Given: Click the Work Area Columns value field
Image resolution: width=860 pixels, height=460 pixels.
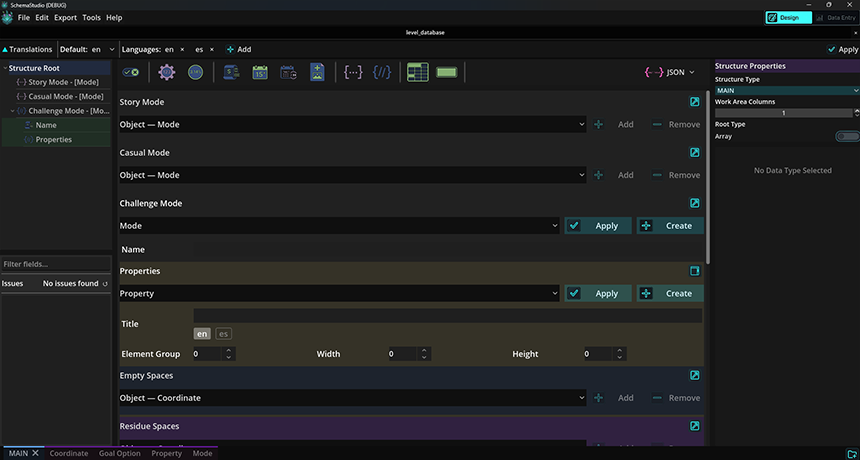Looking at the screenshot, I should coord(783,113).
